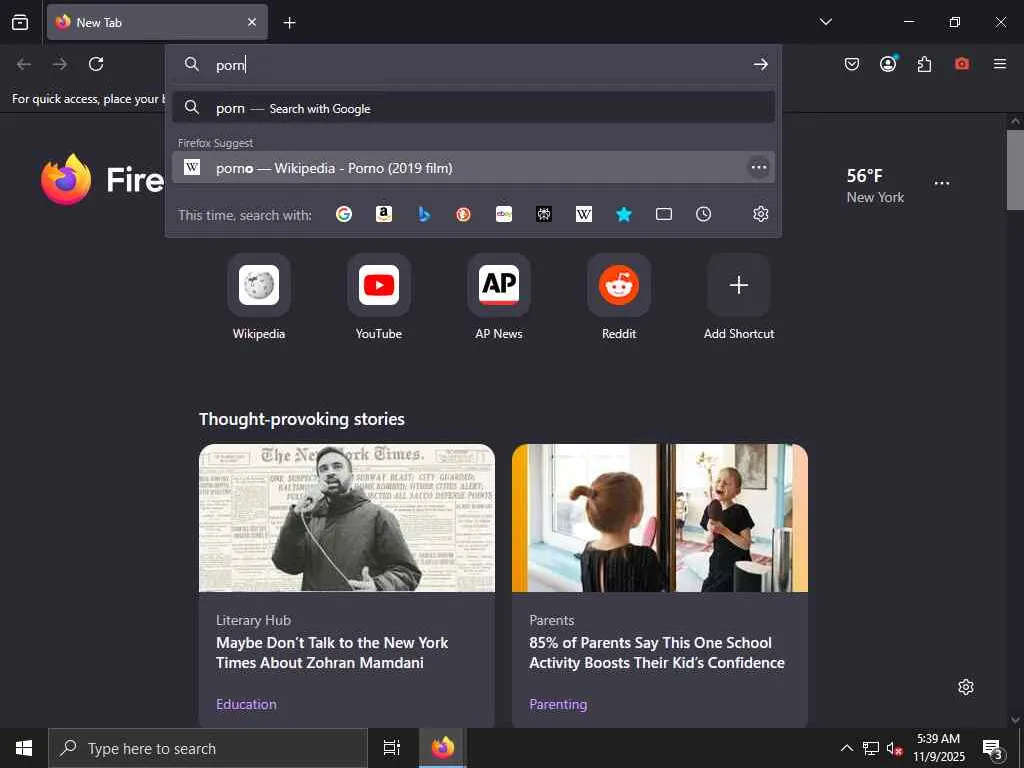1024x768 pixels.
Task: Search in Bookmarks using star icon
Action: pos(624,214)
